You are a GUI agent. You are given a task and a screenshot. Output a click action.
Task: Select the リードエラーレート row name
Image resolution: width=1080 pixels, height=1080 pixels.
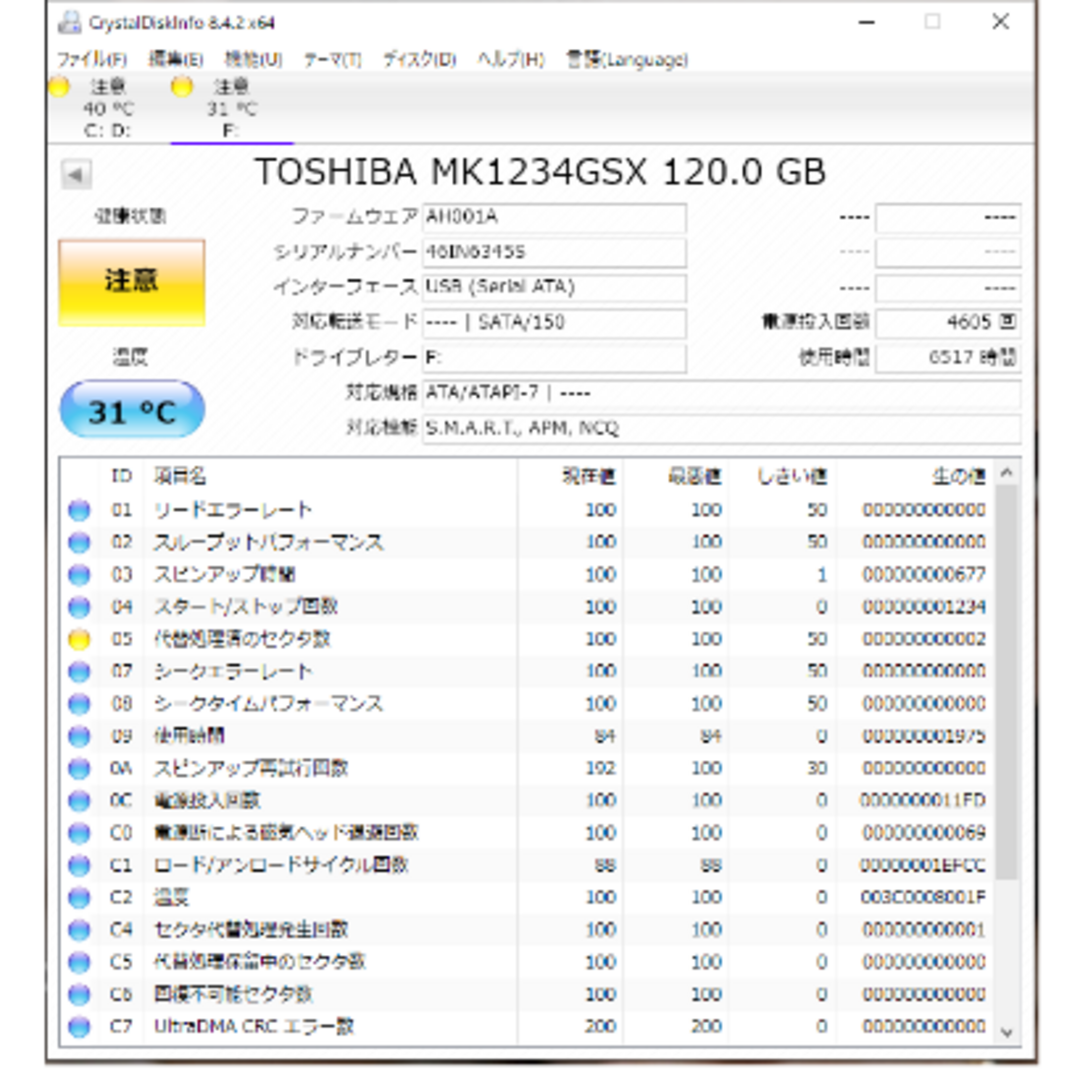click(233, 510)
